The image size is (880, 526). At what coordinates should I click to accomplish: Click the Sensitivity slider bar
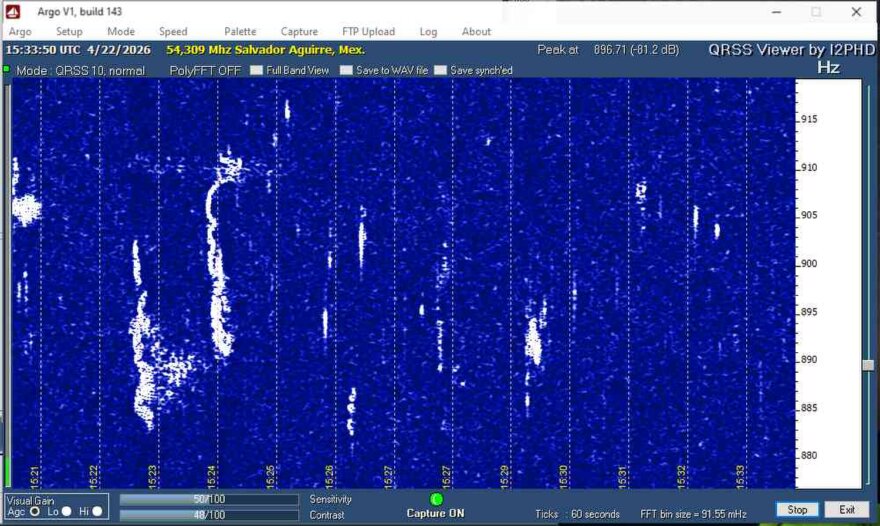pyautogui.click(x=209, y=499)
